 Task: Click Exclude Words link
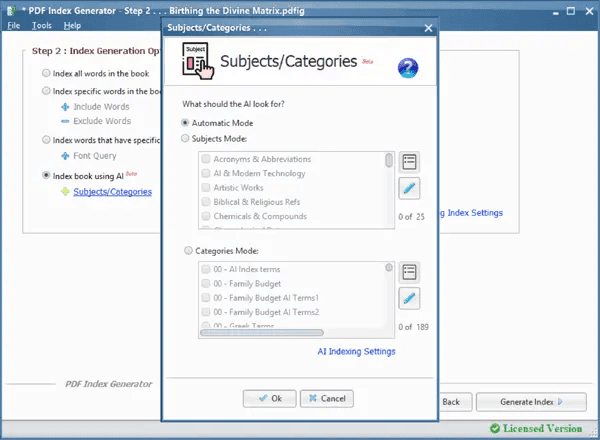[102, 121]
